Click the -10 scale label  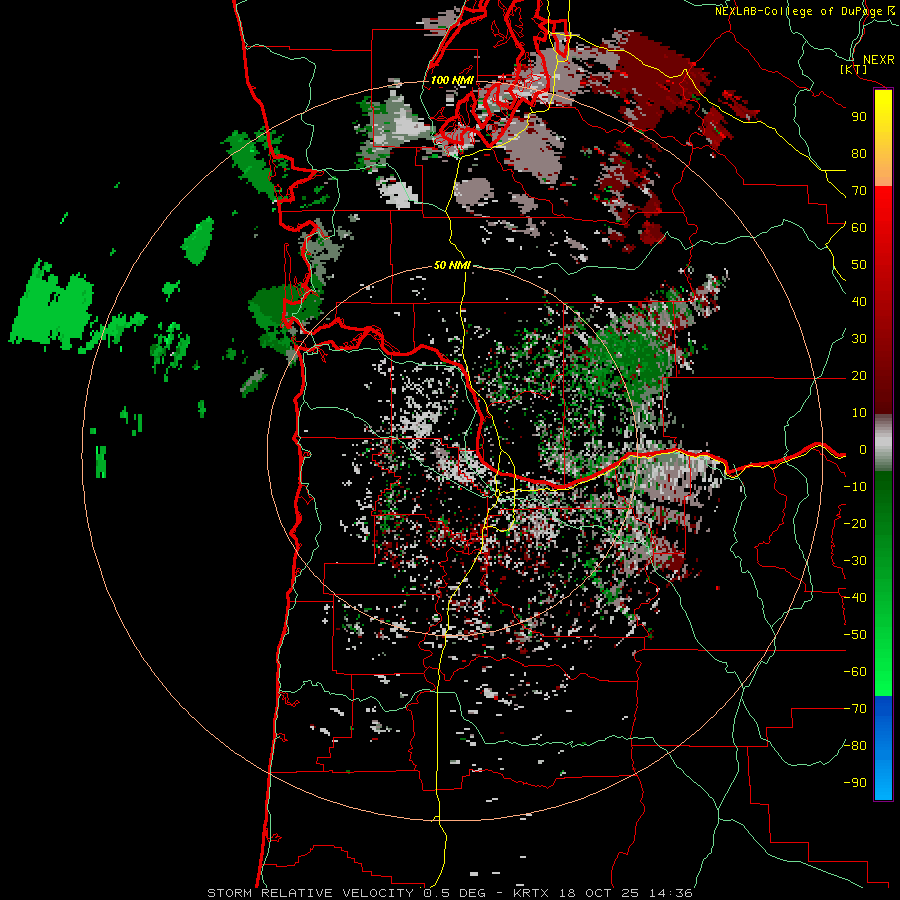point(855,487)
